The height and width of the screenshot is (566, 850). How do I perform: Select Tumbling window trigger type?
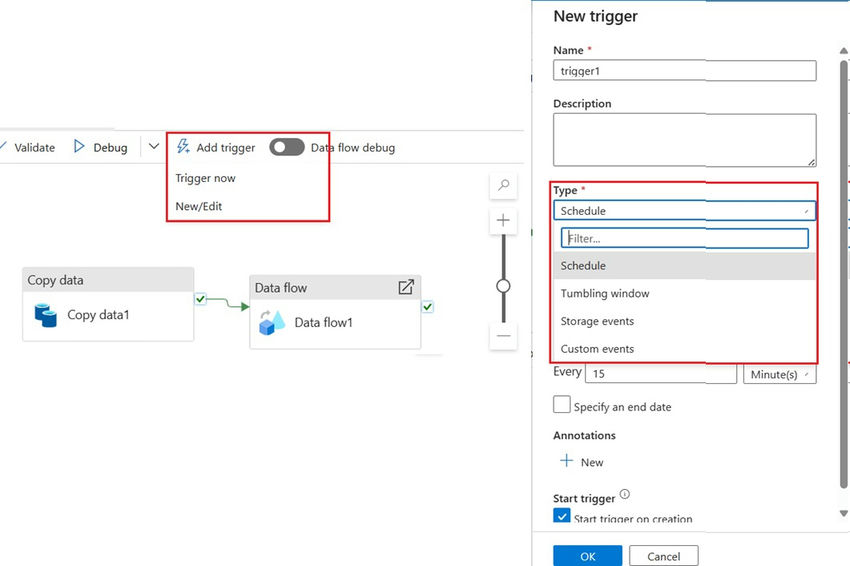coord(605,293)
